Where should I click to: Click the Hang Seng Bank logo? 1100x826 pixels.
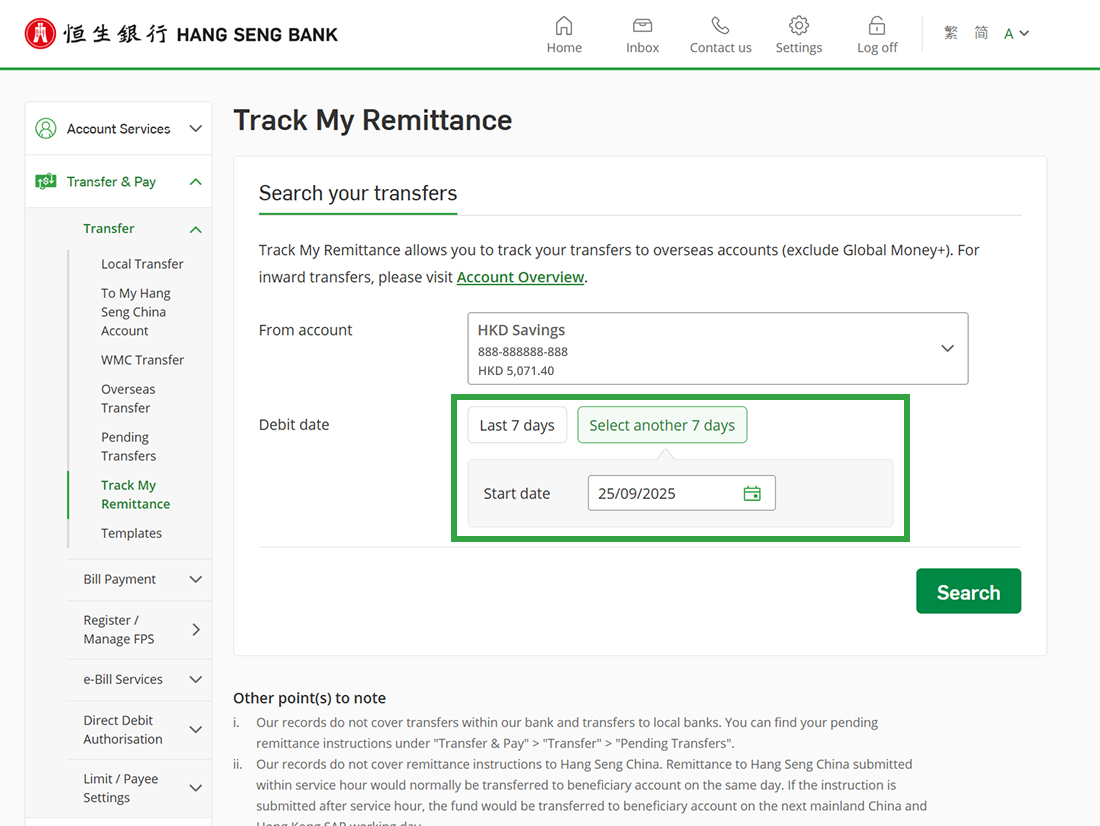click(181, 34)
